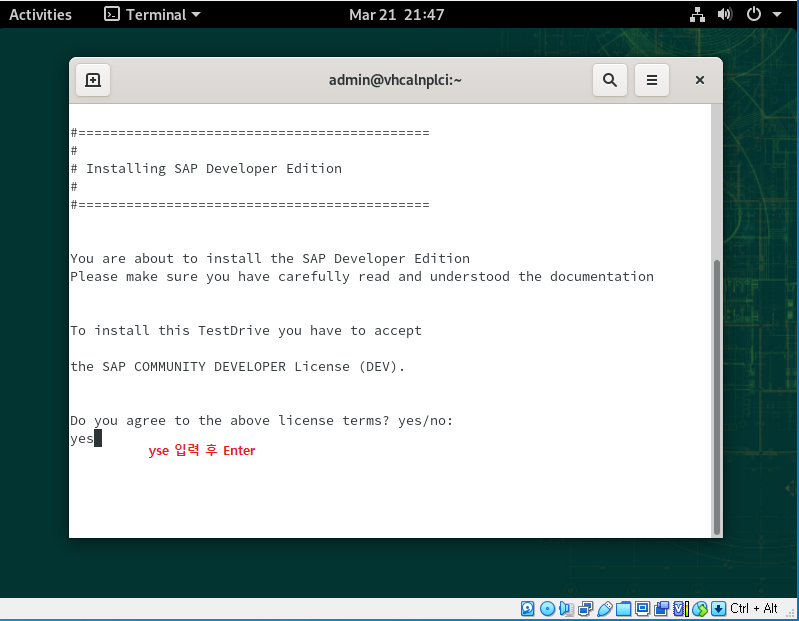This screenshot has width=799, height=621.
Task: Click the VirtualBox USB indicator
Action: [x=604, y=608]
